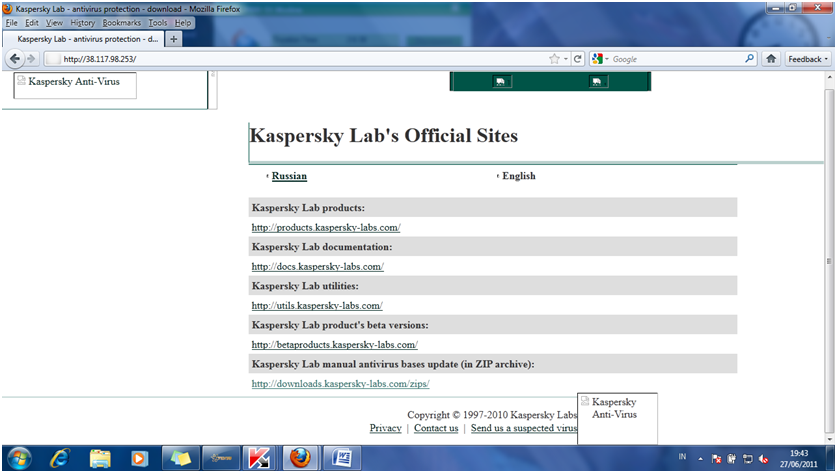Click the taskbar clock showing 19:43
This screenshot has height=473, width=837.
(799, 459)
